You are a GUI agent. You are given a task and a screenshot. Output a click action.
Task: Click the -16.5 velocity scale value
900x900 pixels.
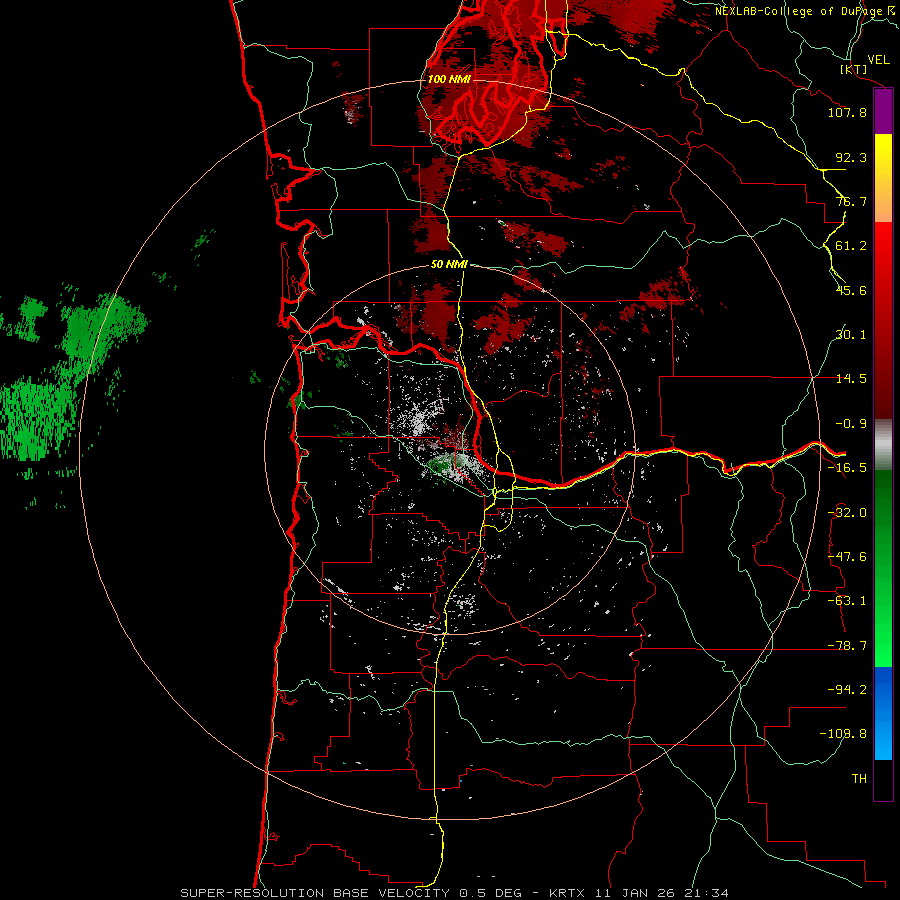[847, 468]
